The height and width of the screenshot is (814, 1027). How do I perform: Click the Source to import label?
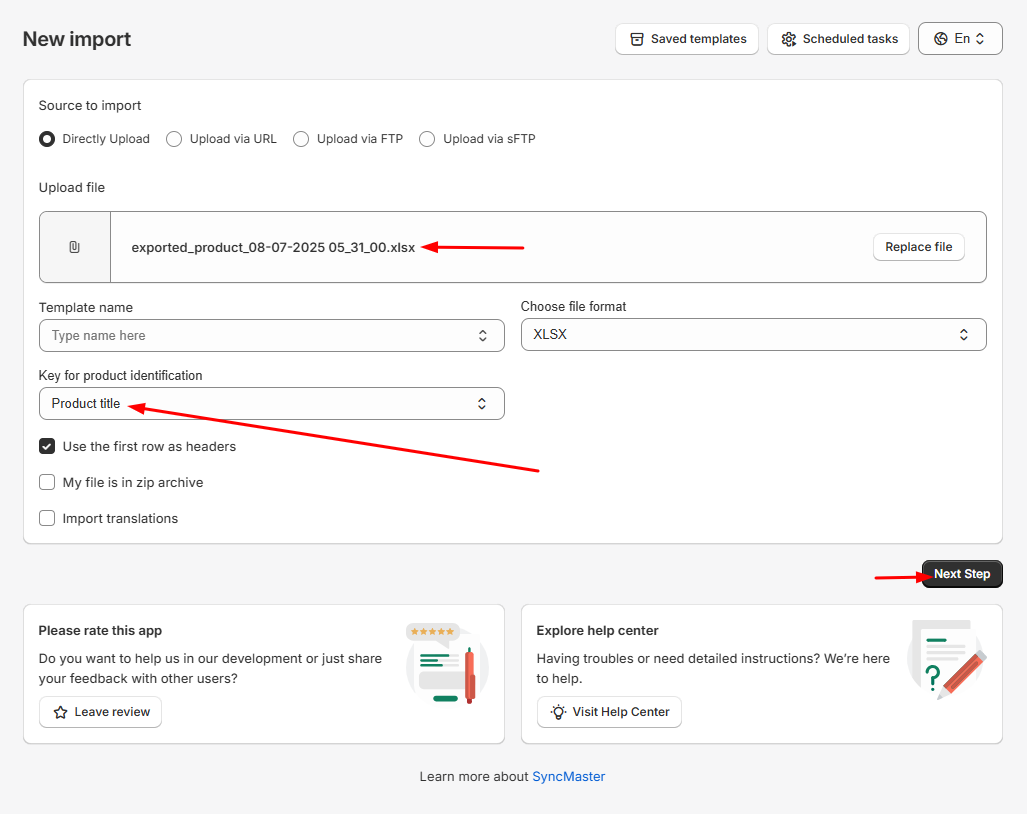pos(90,105)
